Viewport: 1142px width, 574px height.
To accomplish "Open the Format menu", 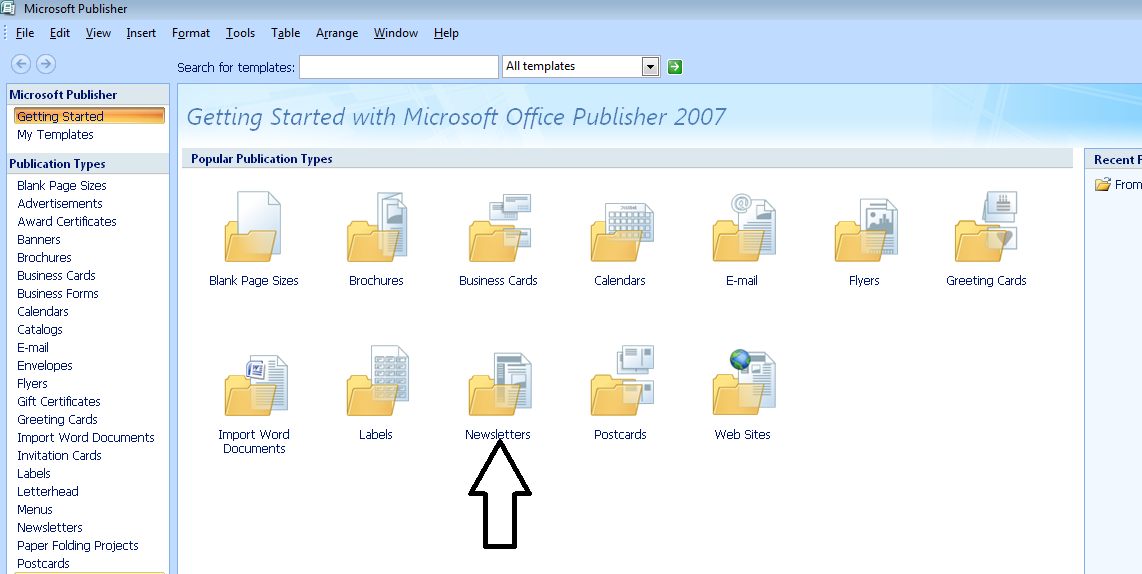I will (191, 33).
